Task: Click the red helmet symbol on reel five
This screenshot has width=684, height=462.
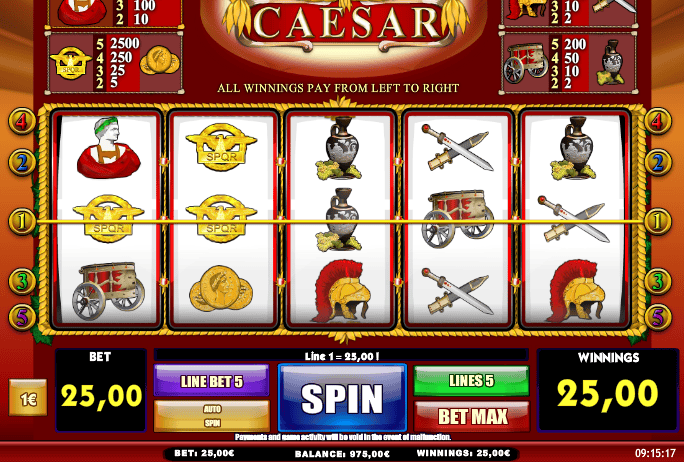Action: pyautogui.click(x=576, y=291)
